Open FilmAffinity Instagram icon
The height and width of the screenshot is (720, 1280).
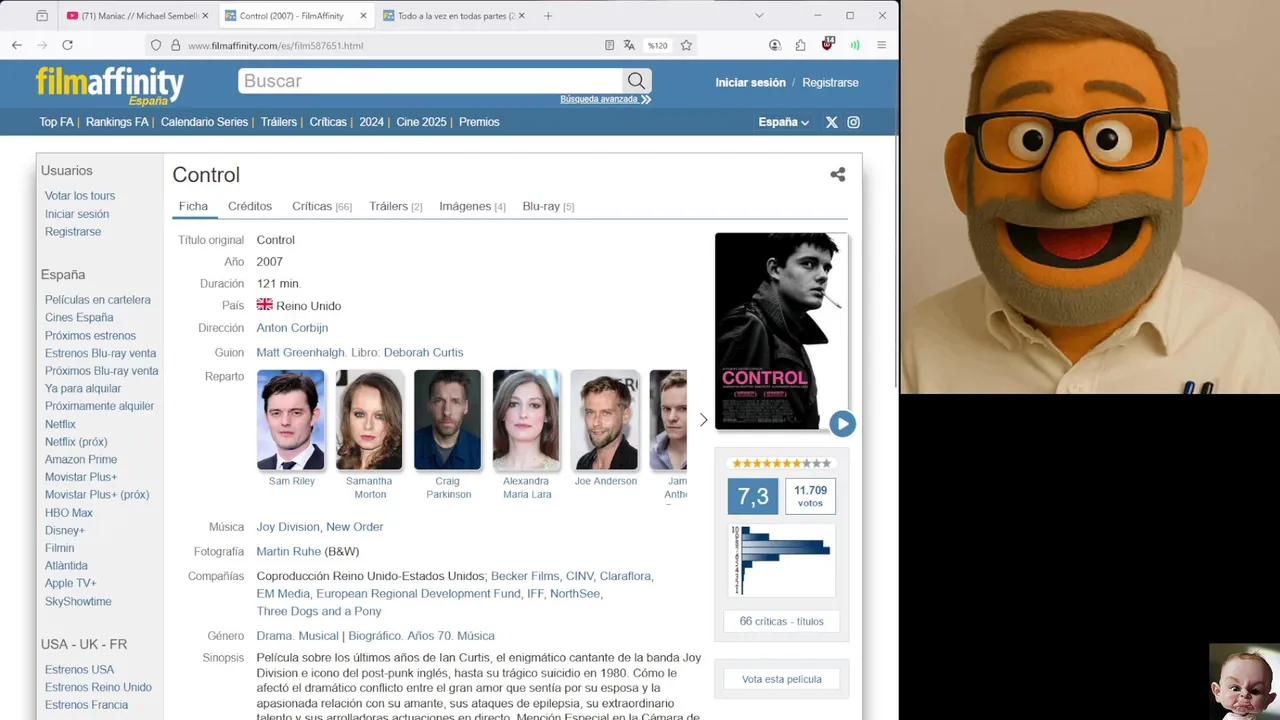(x=853, y=122)
